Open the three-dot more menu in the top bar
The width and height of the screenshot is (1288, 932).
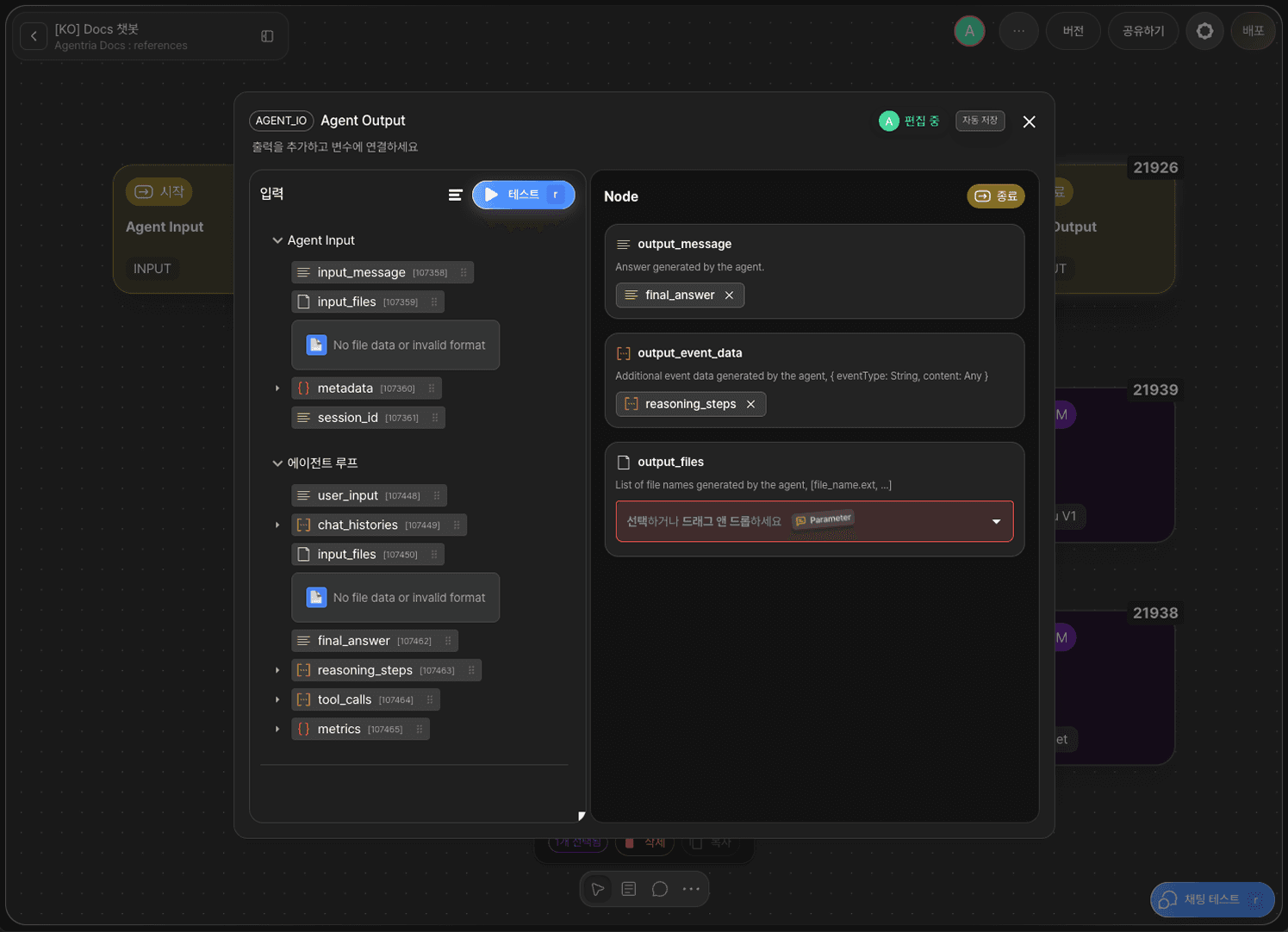point(1018,31)
